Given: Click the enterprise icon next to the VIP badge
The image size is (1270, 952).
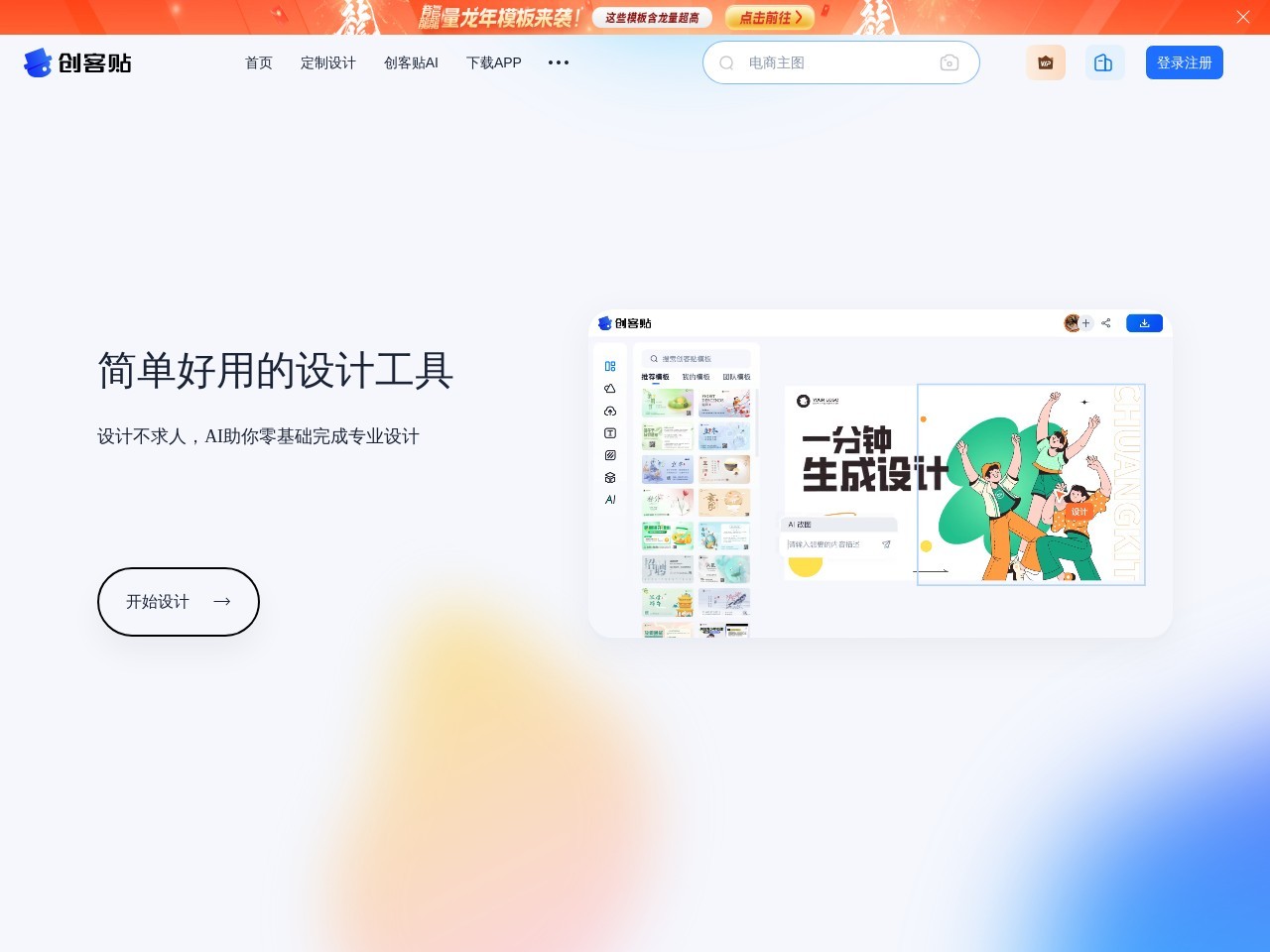Looking at the screenshot, I should point(1104,62).
